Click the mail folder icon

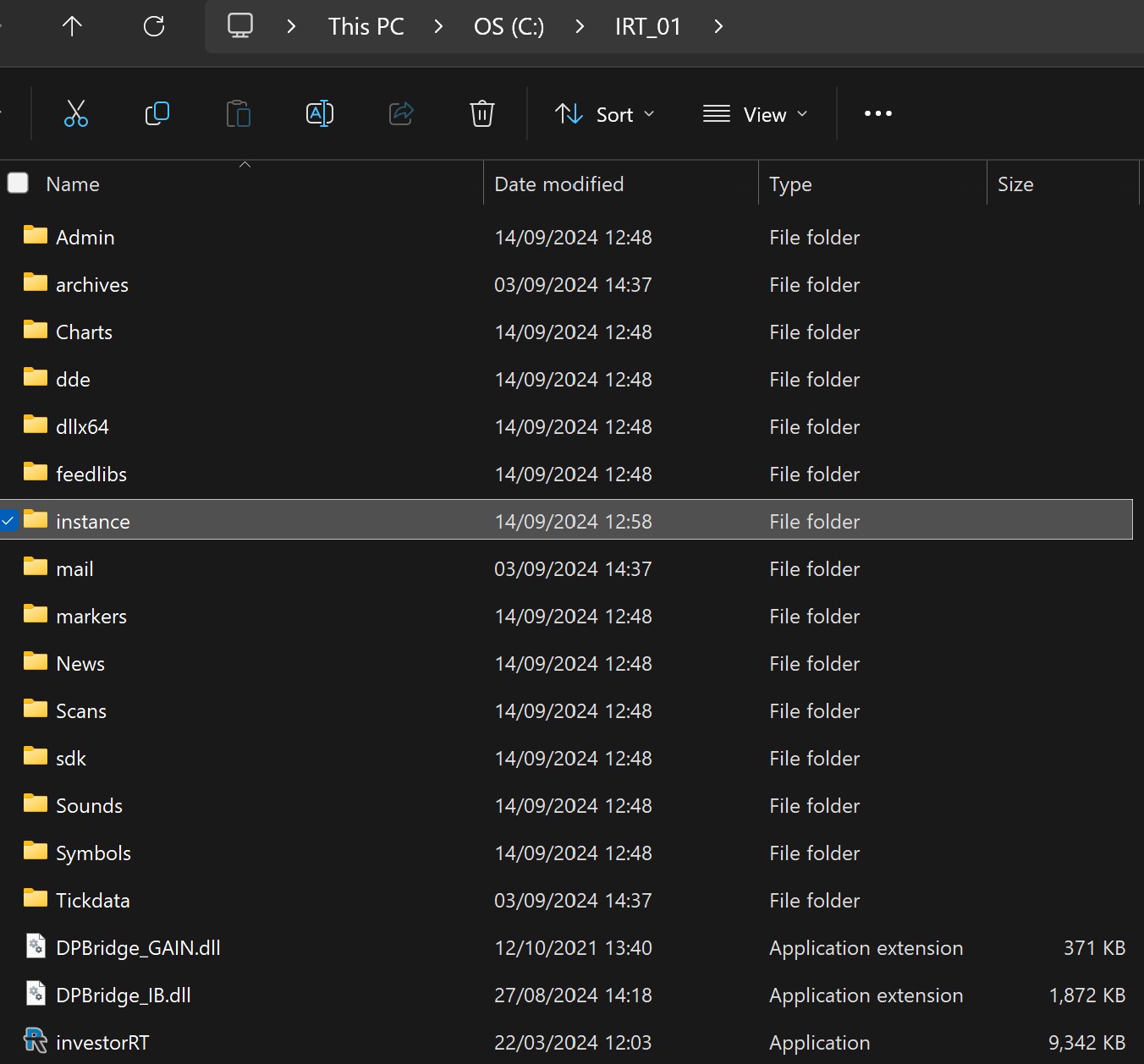coord(36,567)
